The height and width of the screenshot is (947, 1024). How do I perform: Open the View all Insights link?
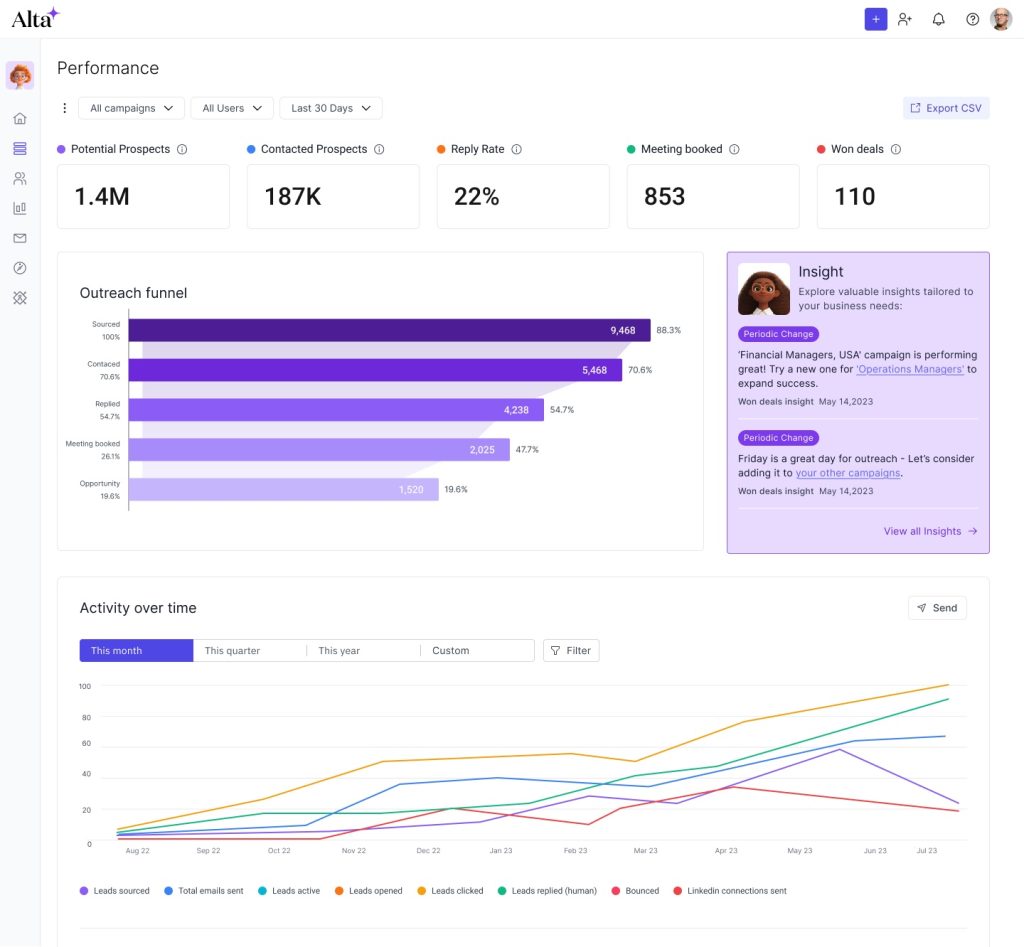click(930, 531)
